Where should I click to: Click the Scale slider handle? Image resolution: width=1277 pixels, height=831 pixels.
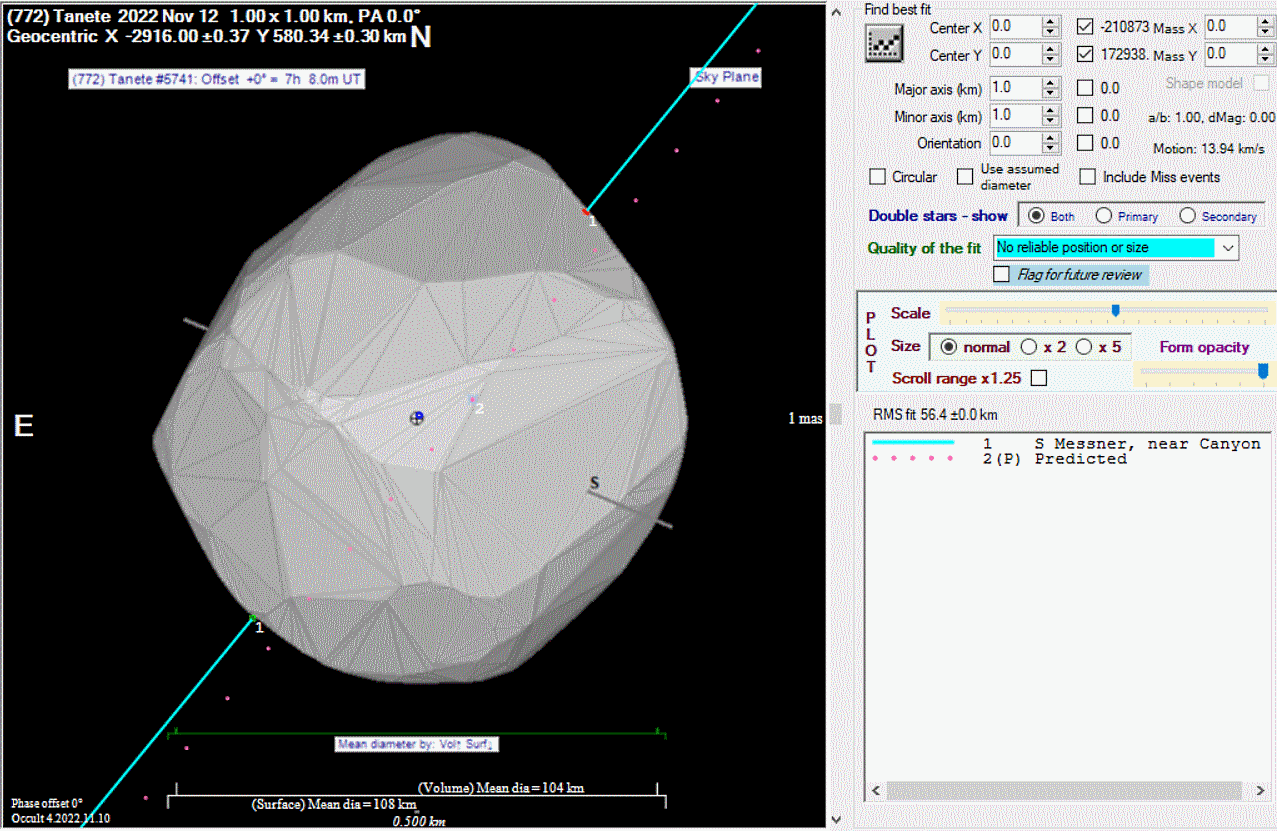click(1115, 311)
